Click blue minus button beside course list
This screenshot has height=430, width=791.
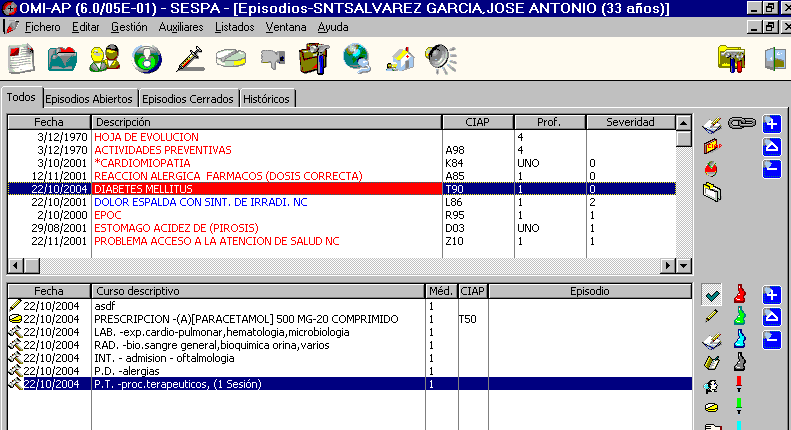coord(771,339)
